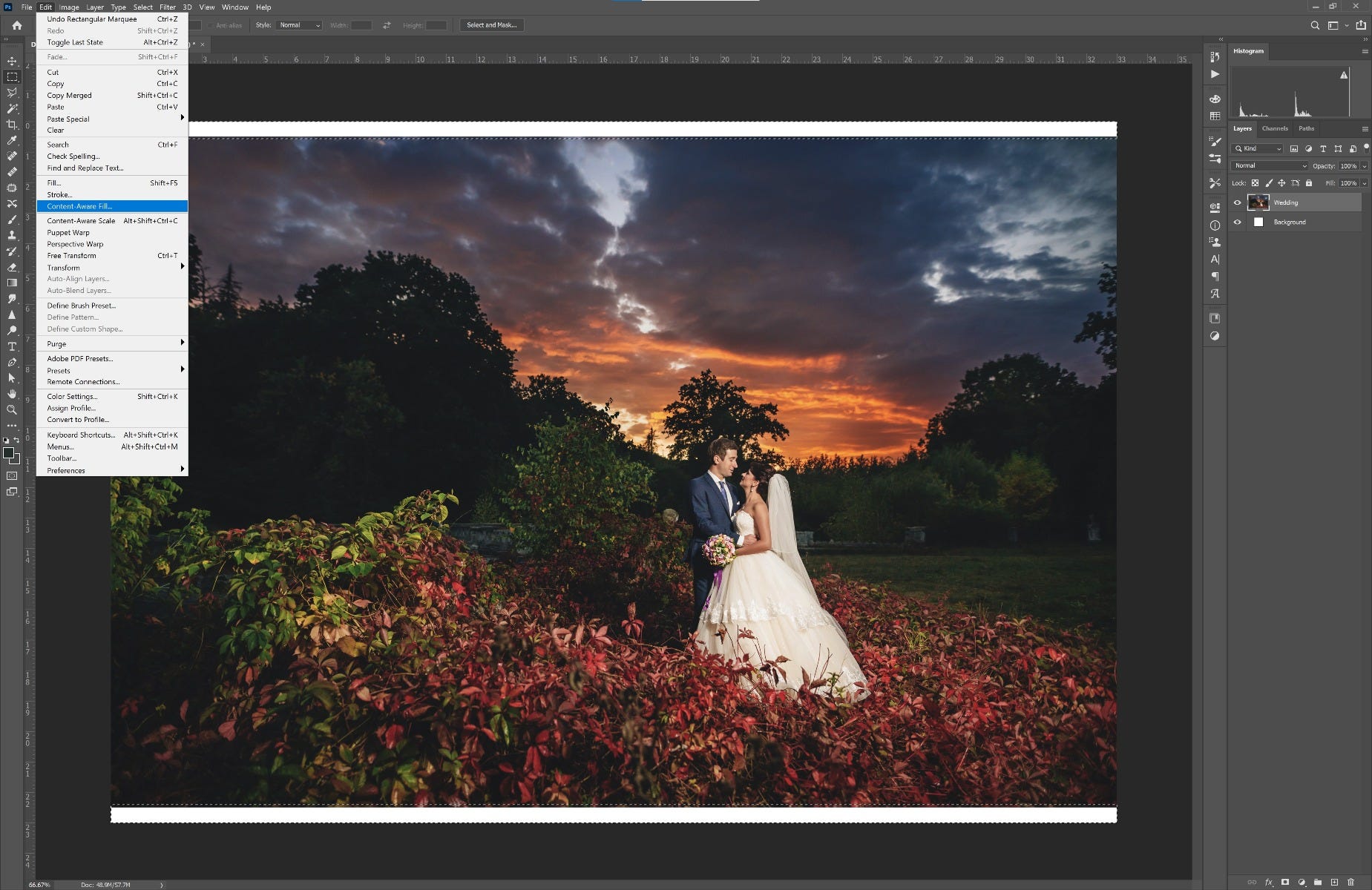Expand the Preferences submenu
The height and width of the screenshot is (890, 1372).
(x=111, y=470)
